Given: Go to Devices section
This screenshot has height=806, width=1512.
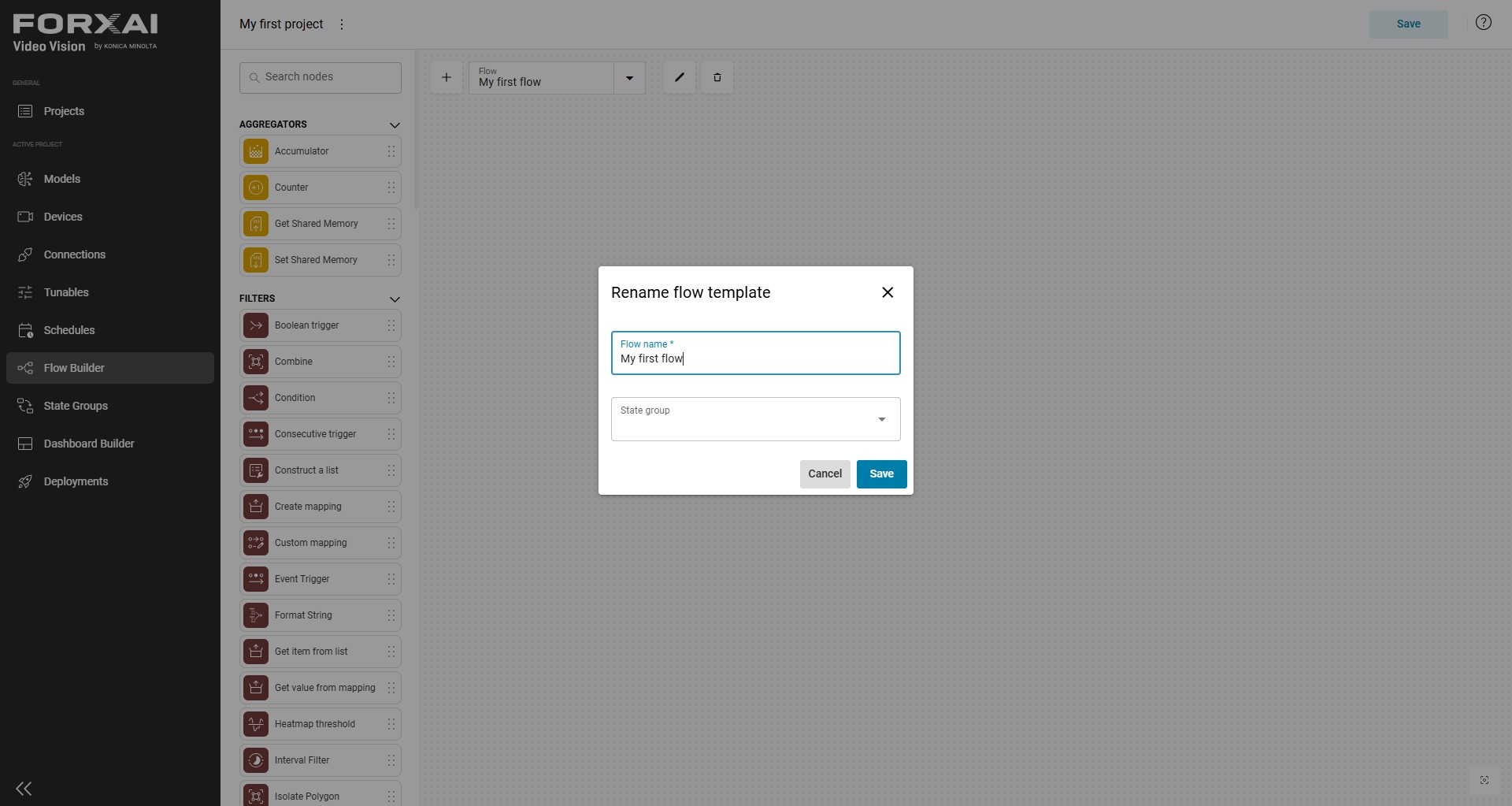Looking at the screenshot, I should point(109,217).
